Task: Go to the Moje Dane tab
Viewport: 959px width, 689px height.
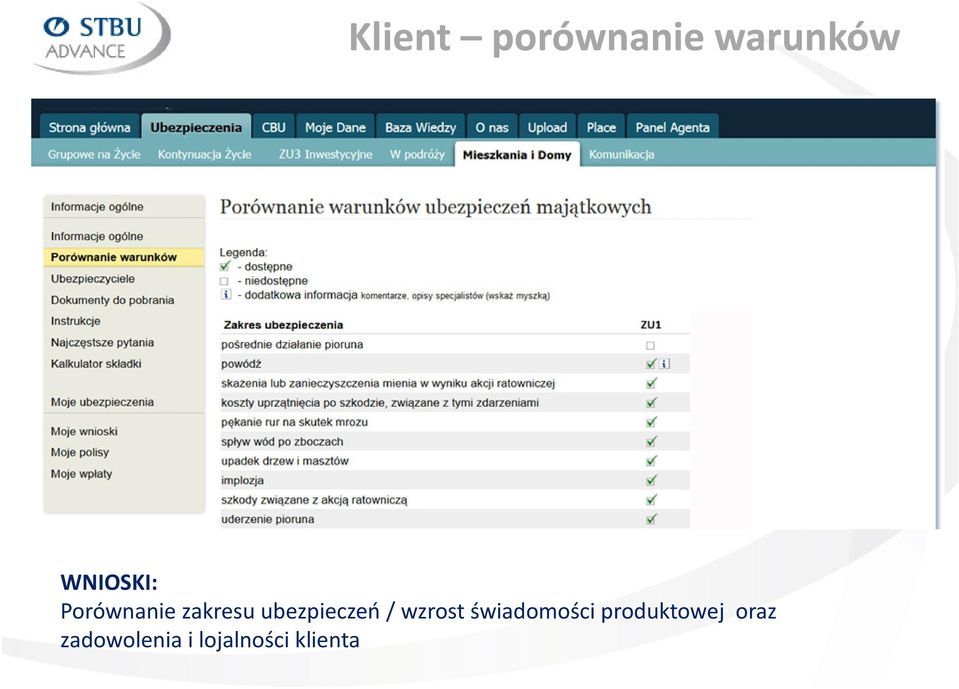Action: (335, 127)
